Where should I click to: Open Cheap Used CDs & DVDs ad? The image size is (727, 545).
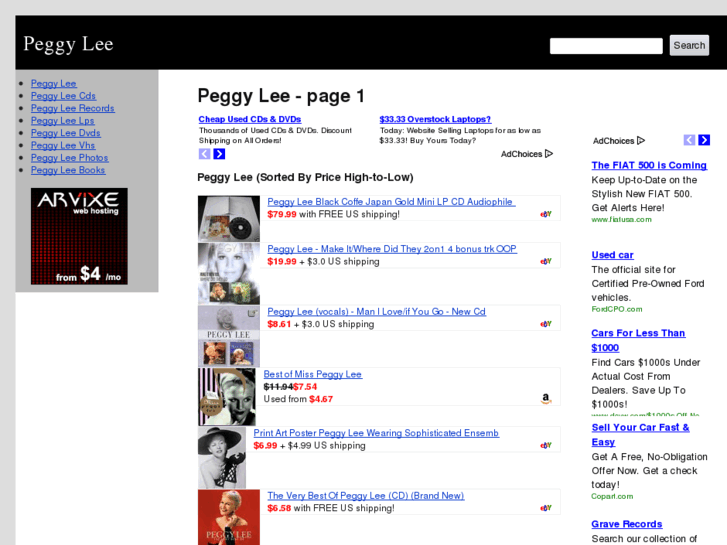(x=250, y=119)
